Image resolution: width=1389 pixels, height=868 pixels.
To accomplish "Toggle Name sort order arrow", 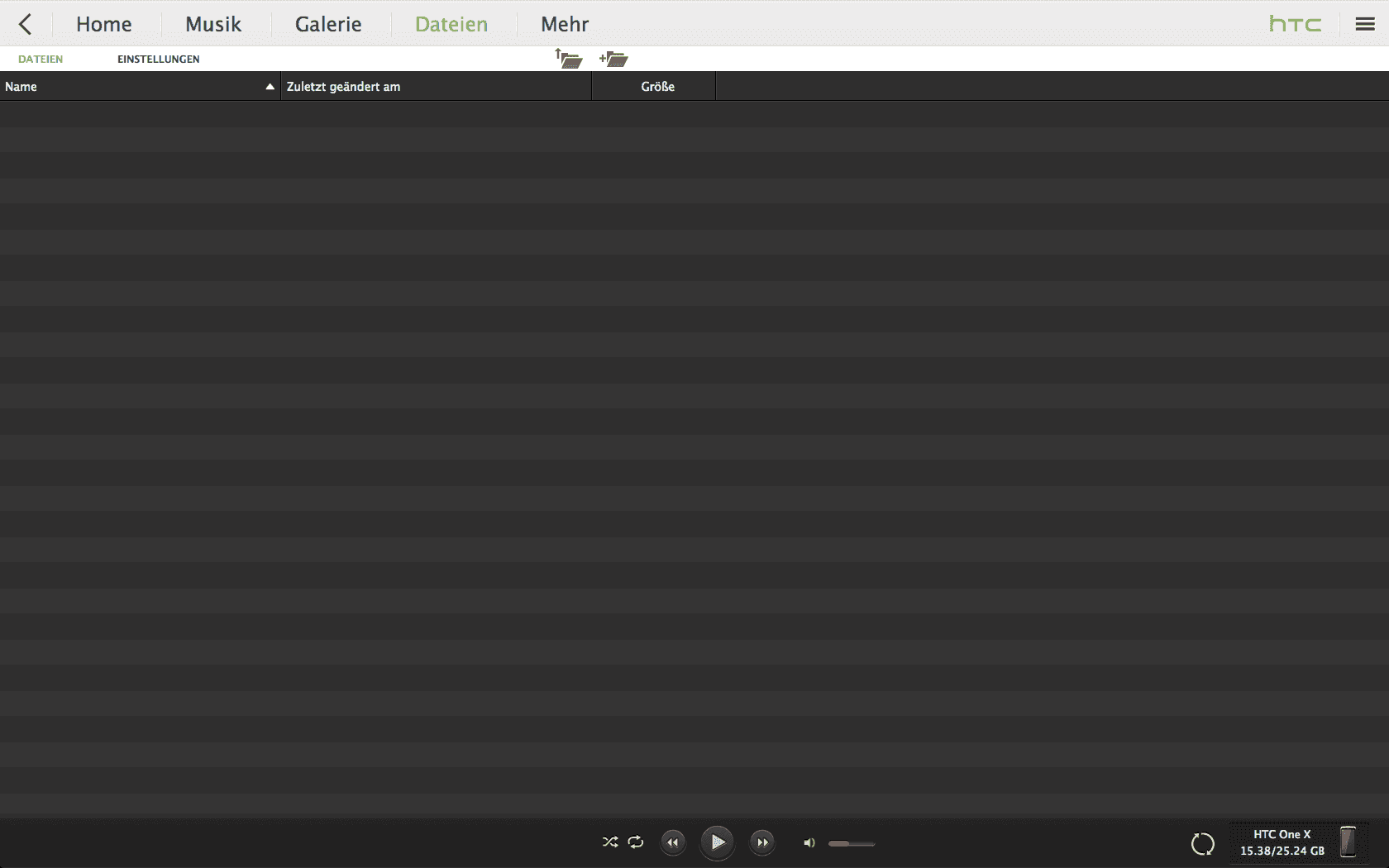I will (270, 87).
